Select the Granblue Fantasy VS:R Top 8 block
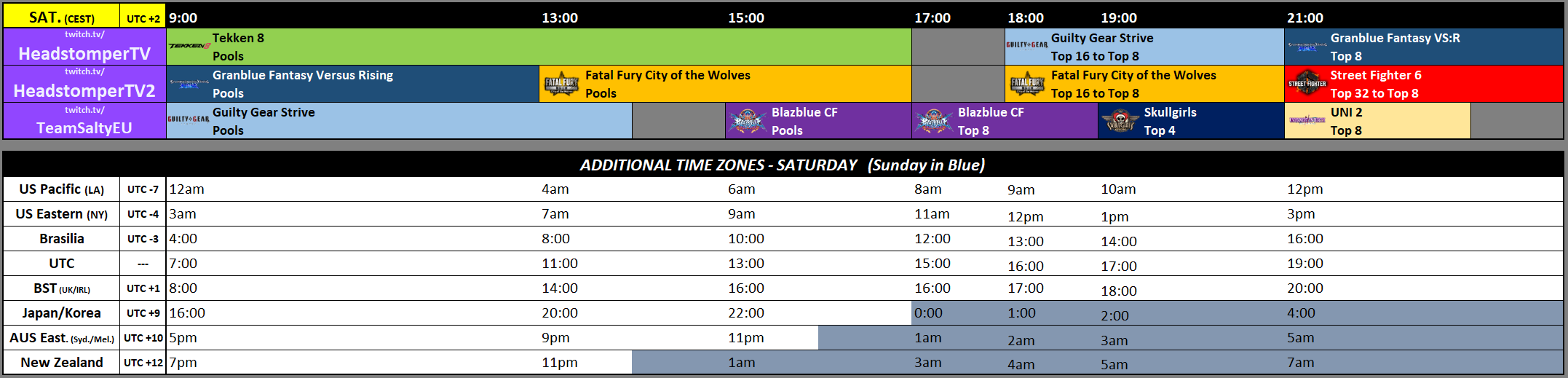The height and width of the screenshot is (378, 1568). [1424, 47]
